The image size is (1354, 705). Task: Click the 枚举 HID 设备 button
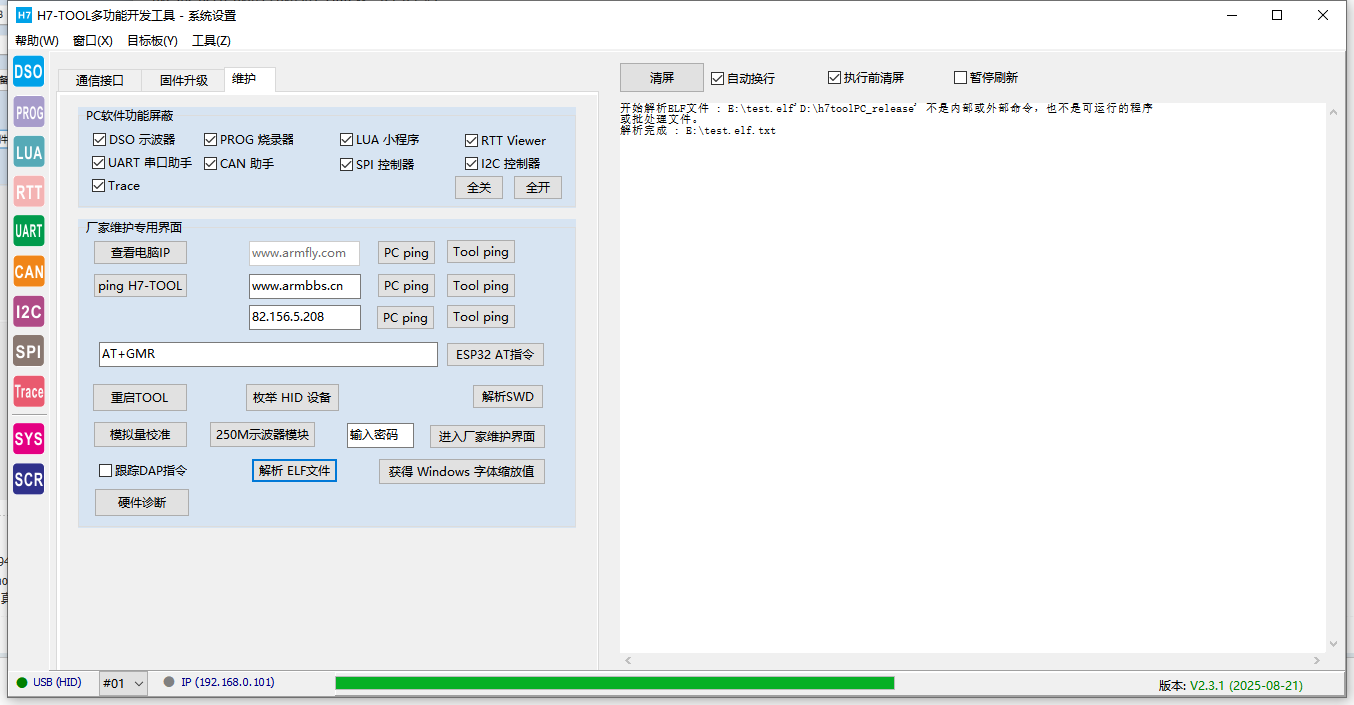coord(292,398)
